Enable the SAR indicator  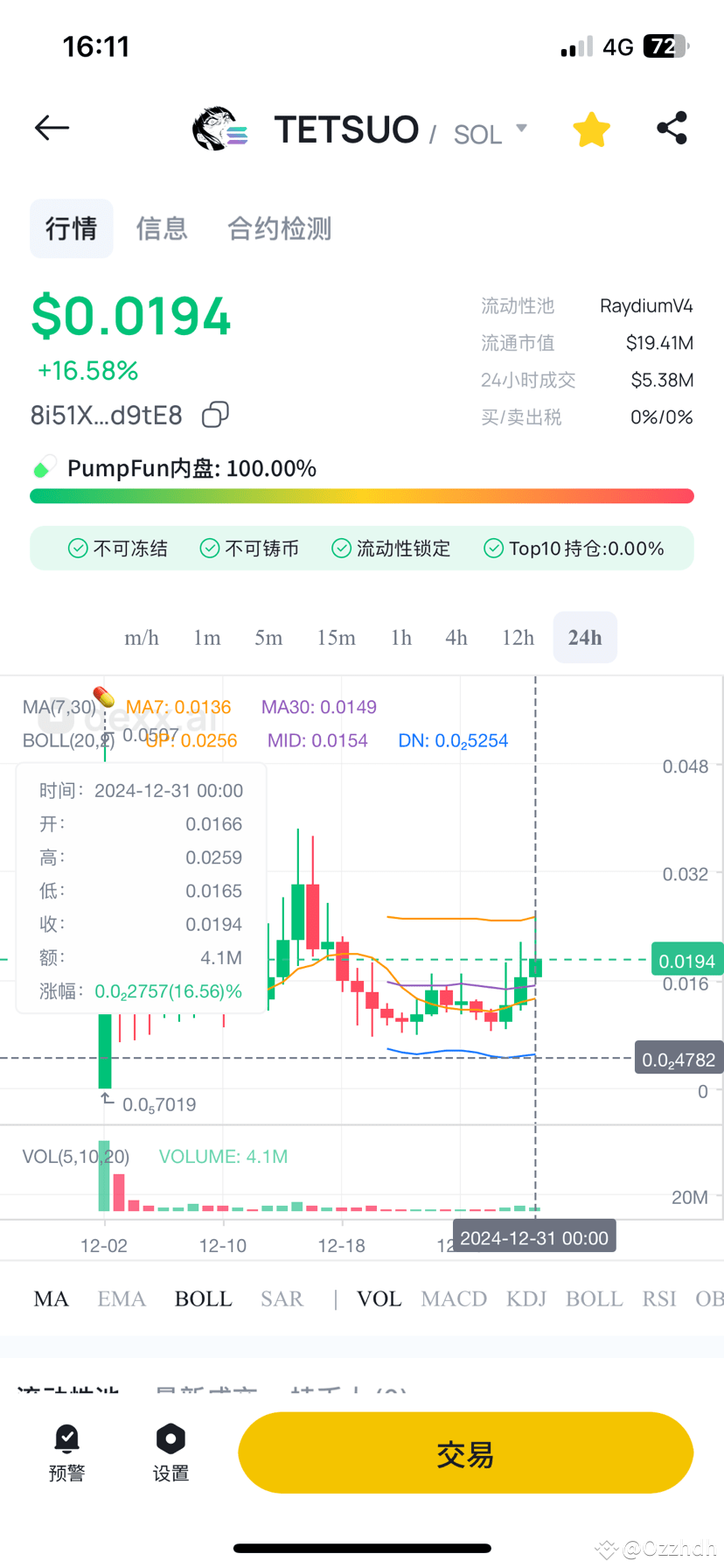tap(282, 1299)
